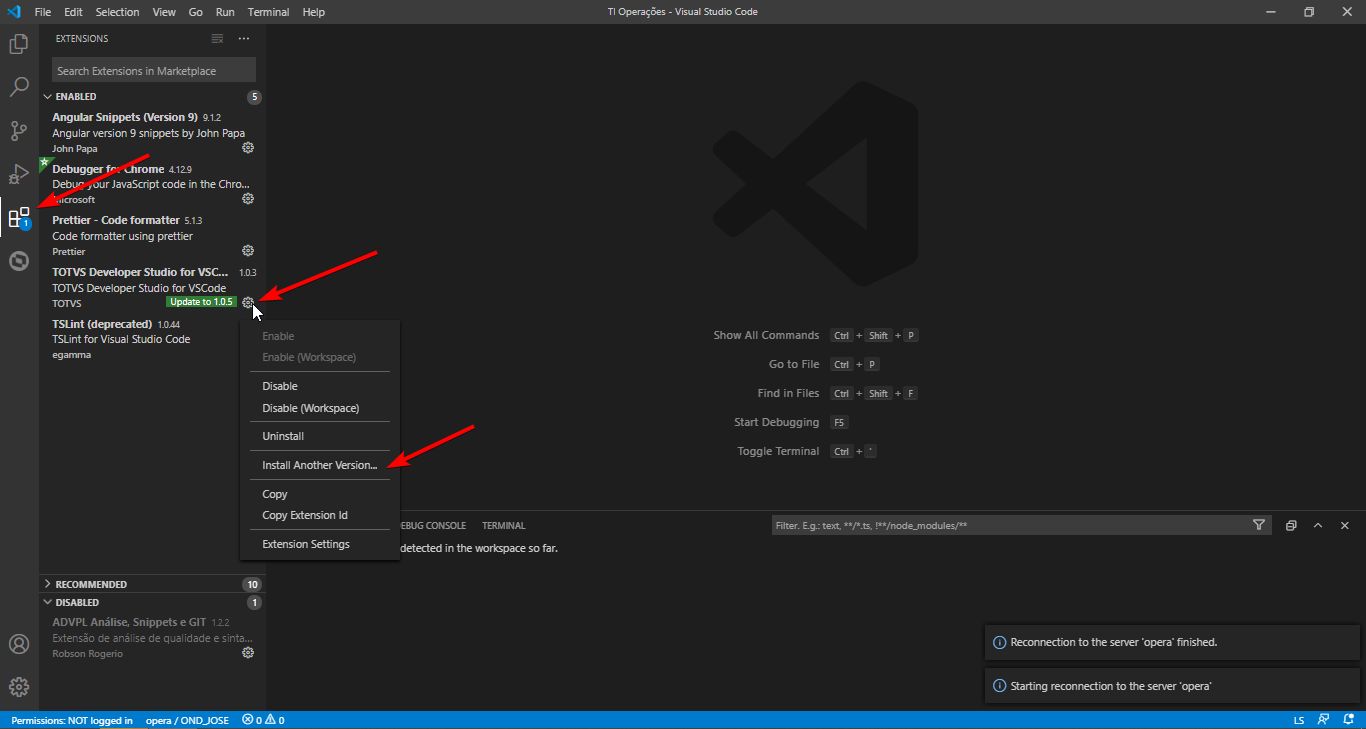Click the LS status bar item
This screenshot has width=1366, height=729.
tap(1299, 720)
